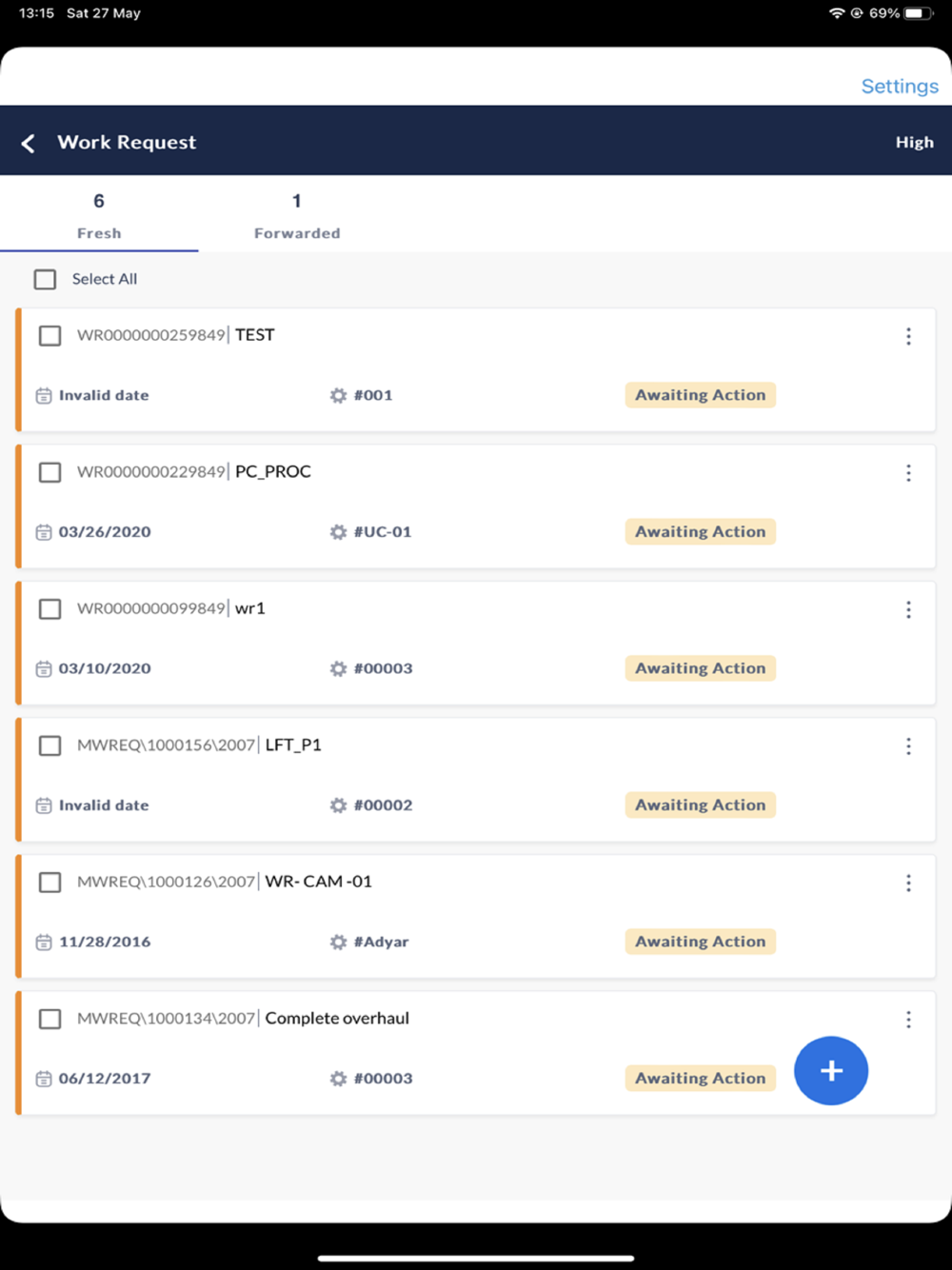Click the date 06/12/2017
Viewport: 952px width, 1270px height.
(x=105, y=1079)
